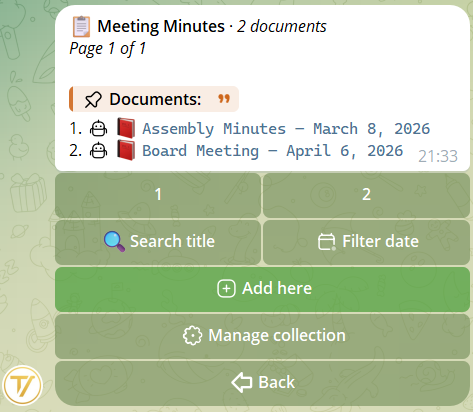Open Board Meeting – April 6, 2026
Viewport: 473px width, 412px height.
click(x=272, y=151)
